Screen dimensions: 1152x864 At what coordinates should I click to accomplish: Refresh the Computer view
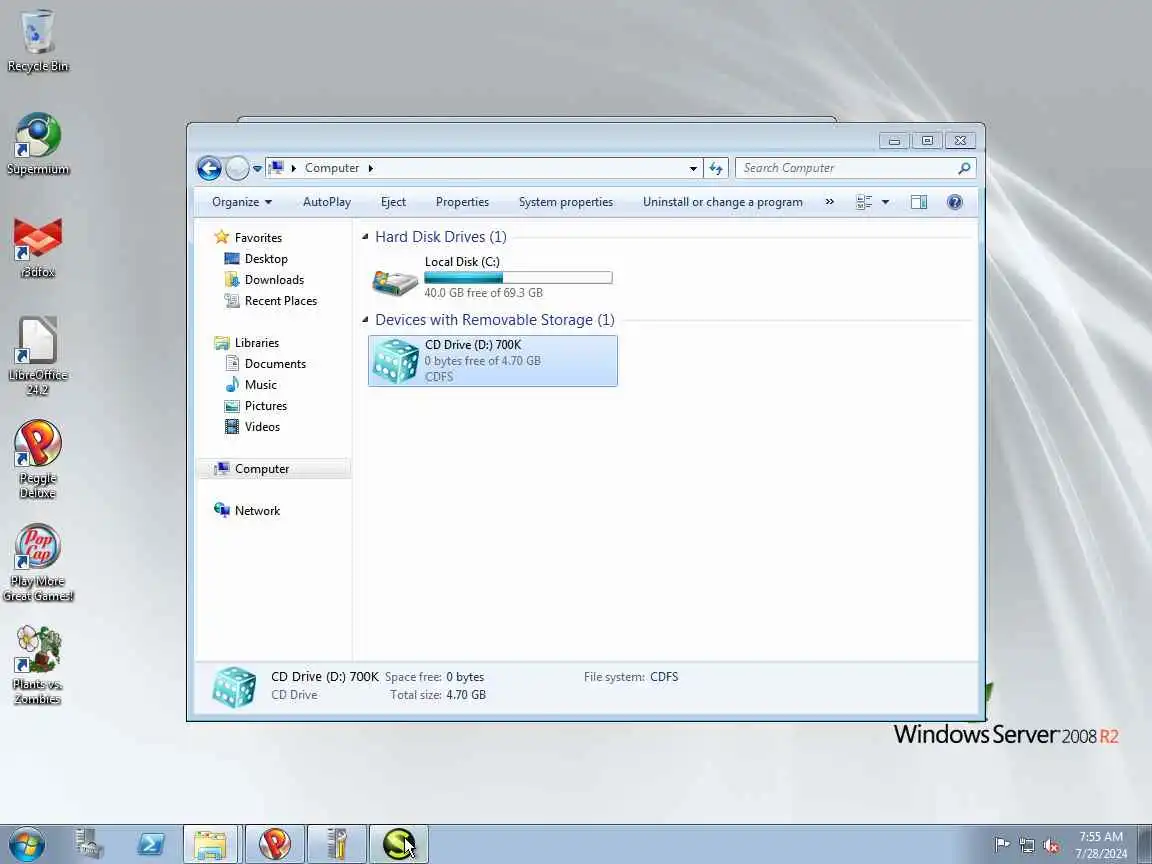(716, 168)
